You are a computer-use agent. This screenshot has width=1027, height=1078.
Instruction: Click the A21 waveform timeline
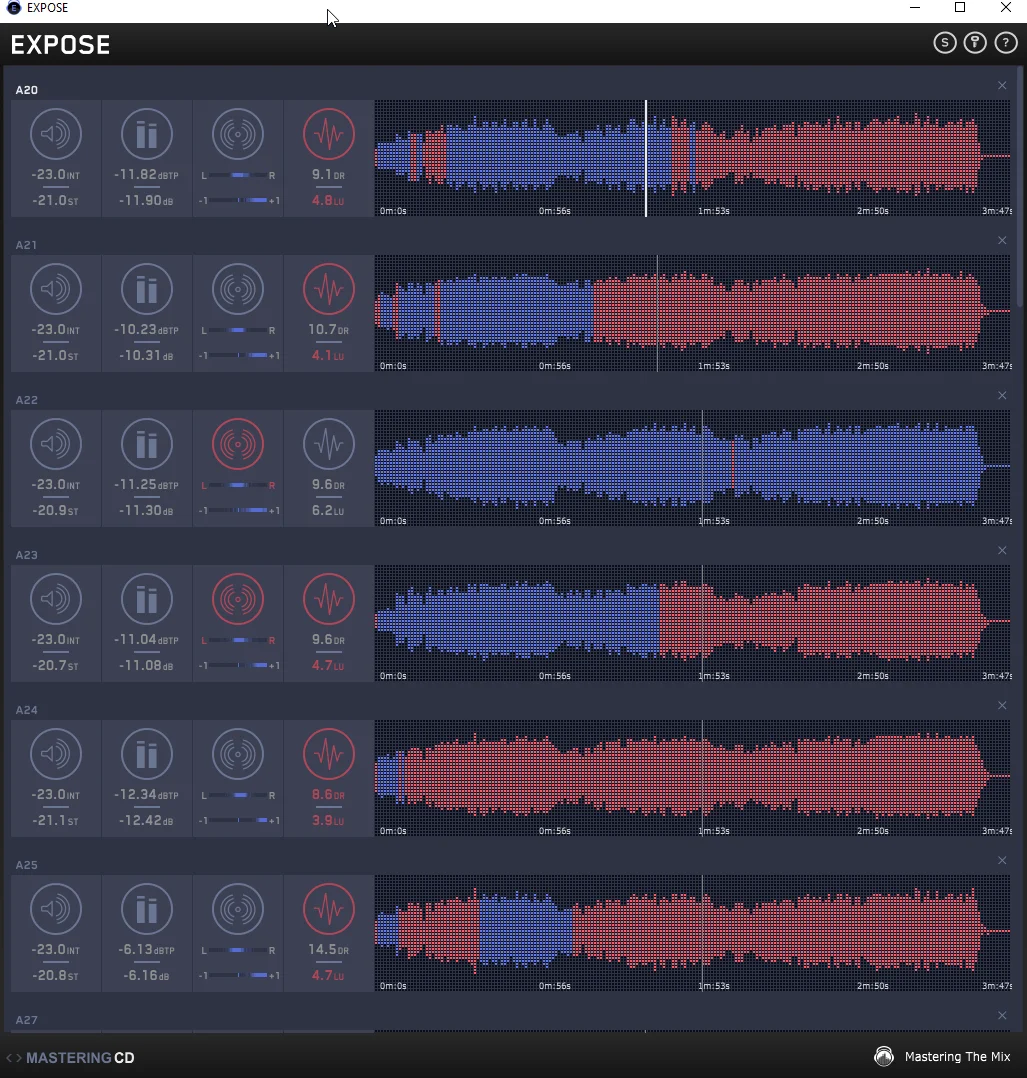click(x=693, y=314)
